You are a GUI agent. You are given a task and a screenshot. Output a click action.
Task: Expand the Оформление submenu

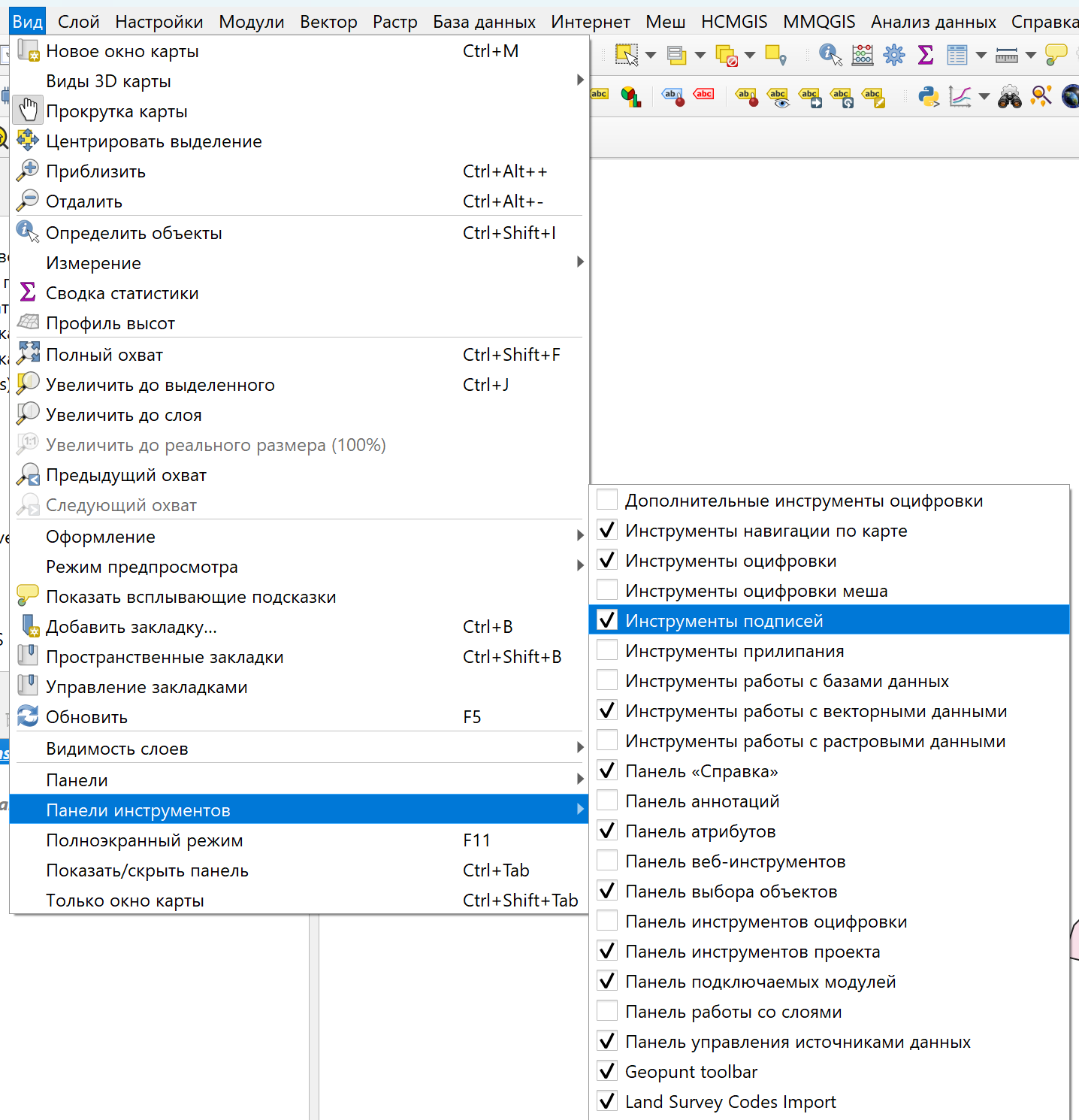[299, 537]
